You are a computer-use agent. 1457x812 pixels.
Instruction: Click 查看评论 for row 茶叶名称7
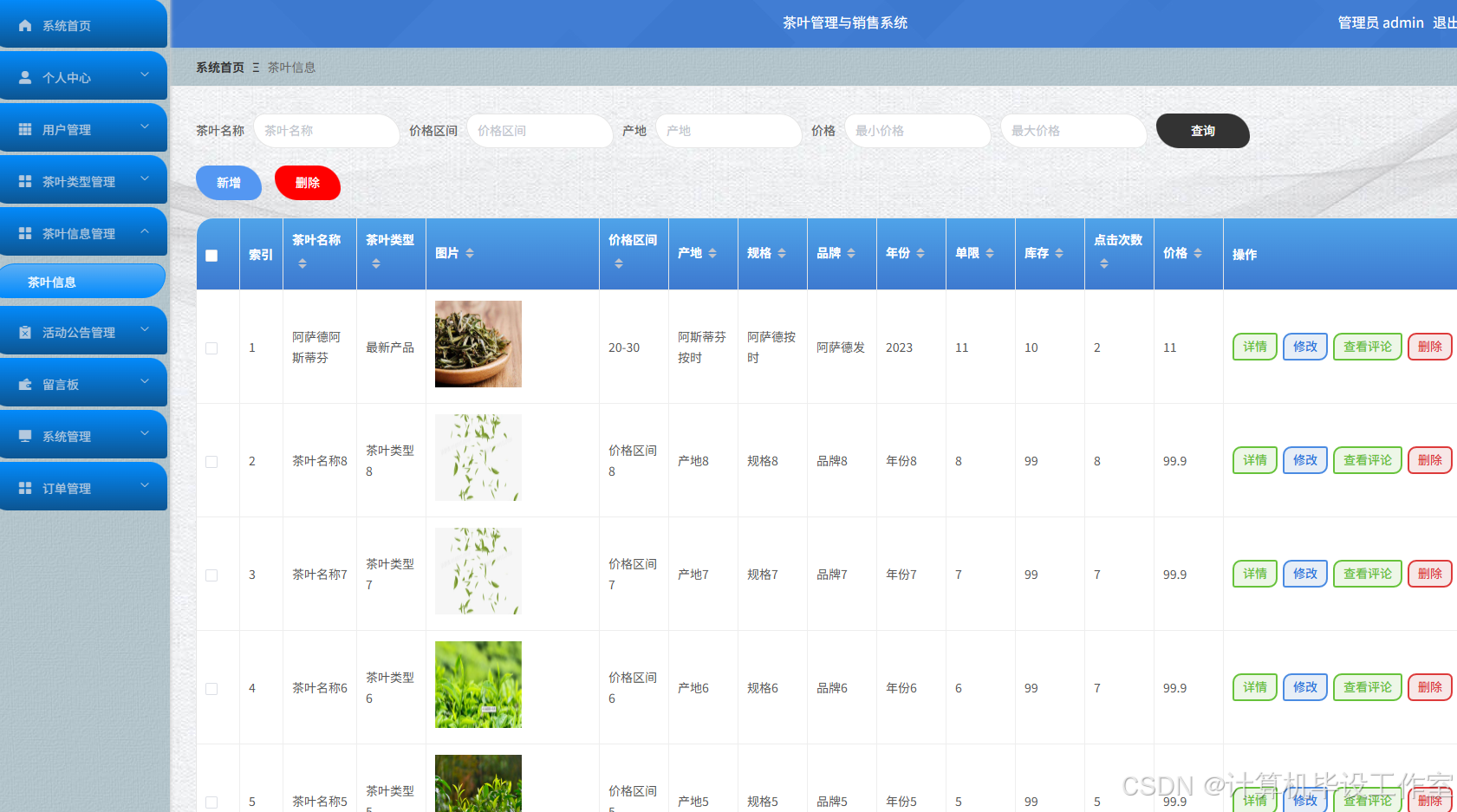coord(1367,574)
